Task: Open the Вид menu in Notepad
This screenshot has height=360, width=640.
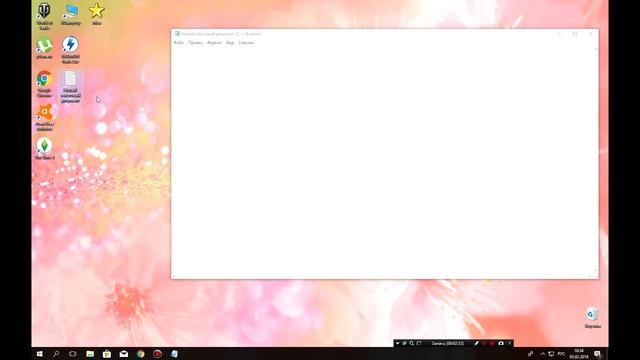Action: pos(230,42)
